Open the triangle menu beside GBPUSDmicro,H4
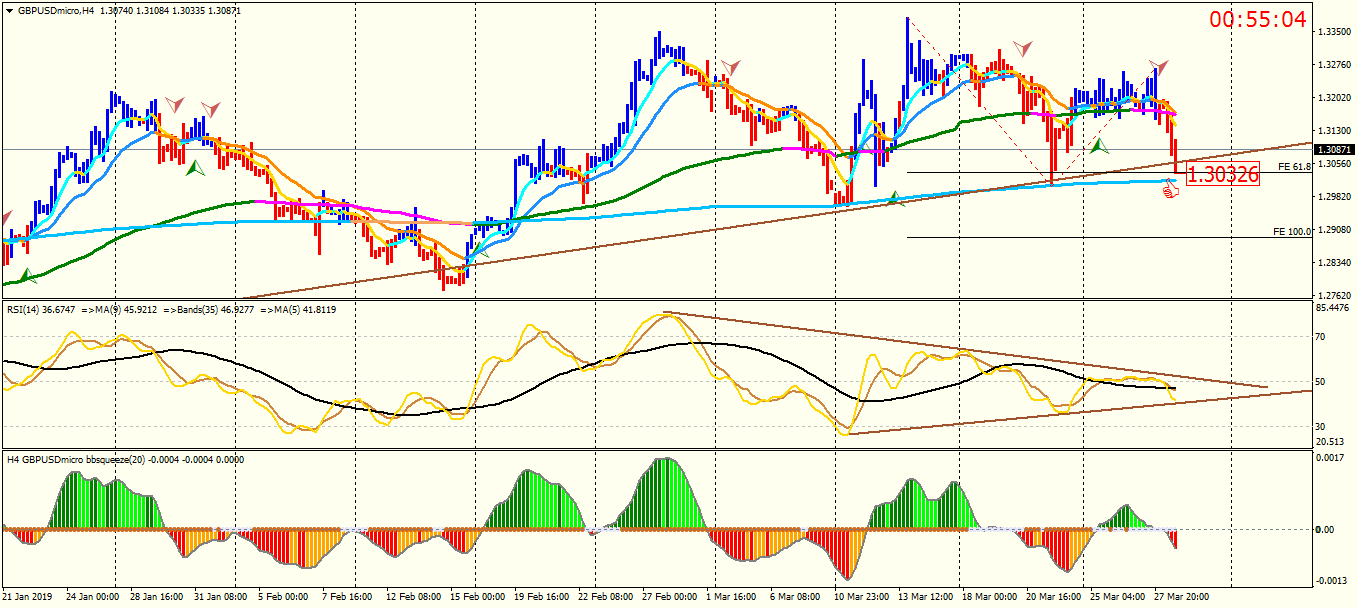Screen dimensions: 1358x608 coord(9,10)
